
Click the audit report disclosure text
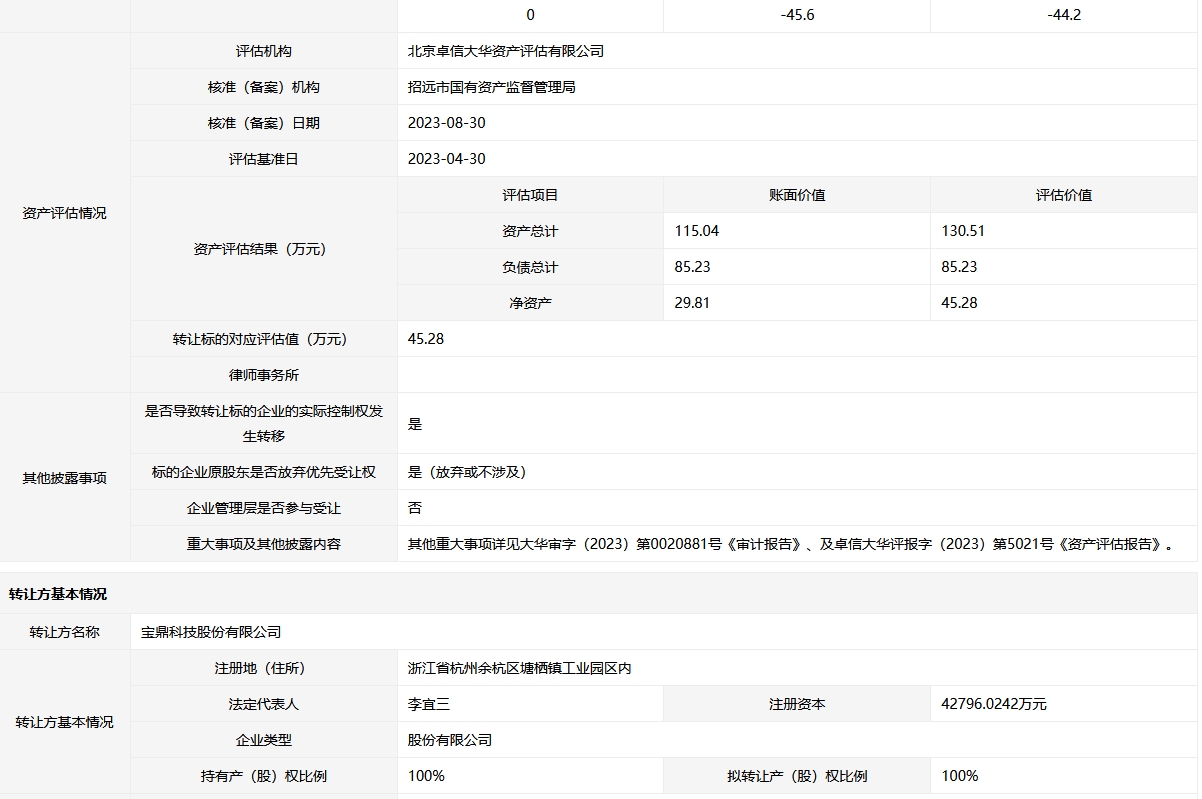coord(790,544)
